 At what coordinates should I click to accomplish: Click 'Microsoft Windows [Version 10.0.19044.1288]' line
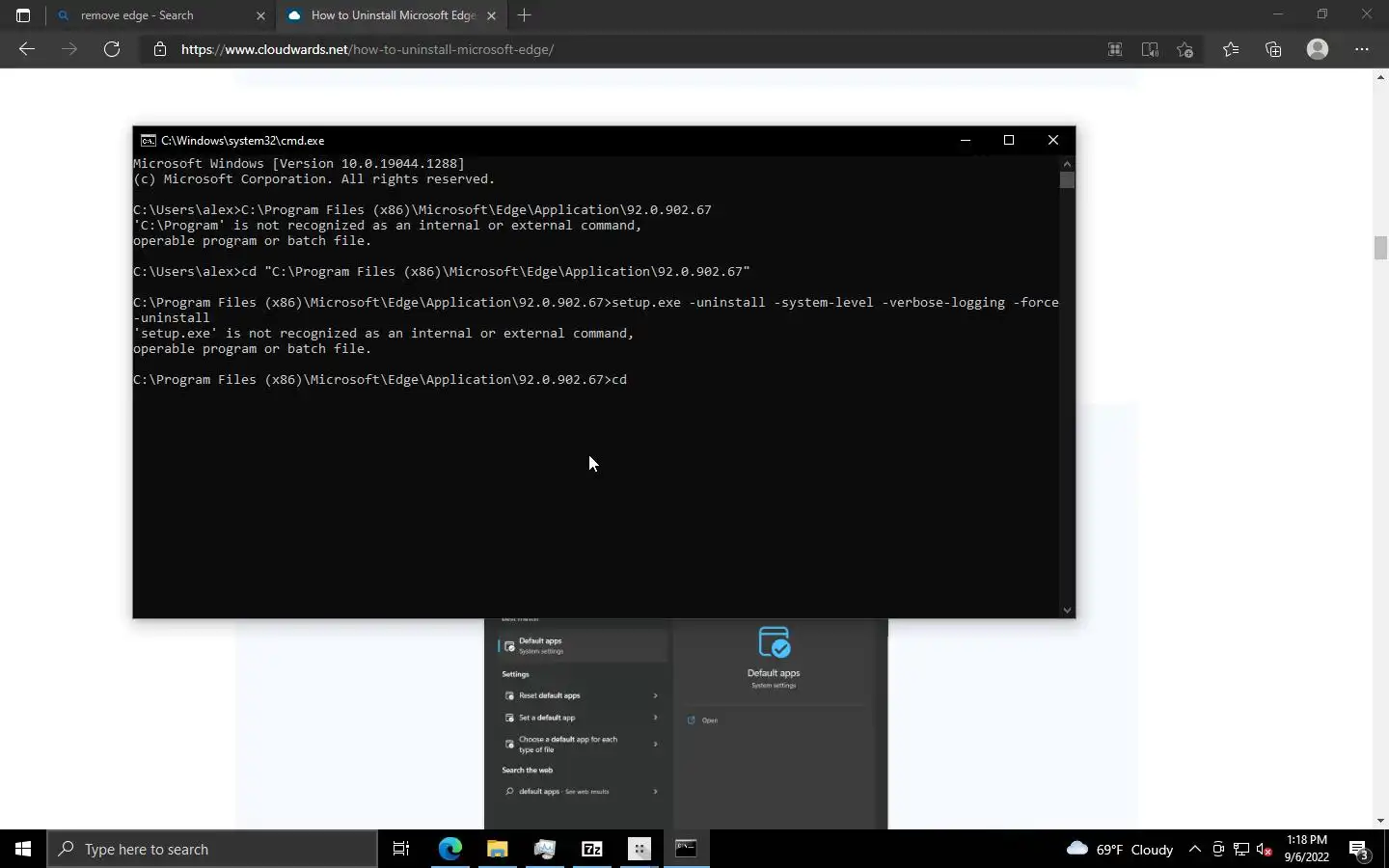tap(299, 164)
